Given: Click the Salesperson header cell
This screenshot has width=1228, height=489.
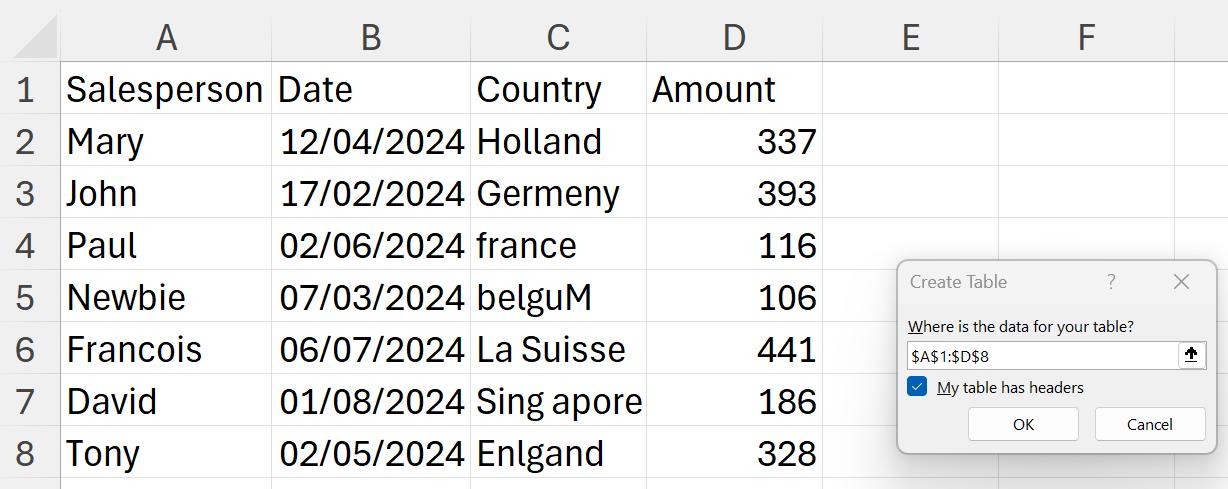Looking at the screenshot, I should [166, 89].
